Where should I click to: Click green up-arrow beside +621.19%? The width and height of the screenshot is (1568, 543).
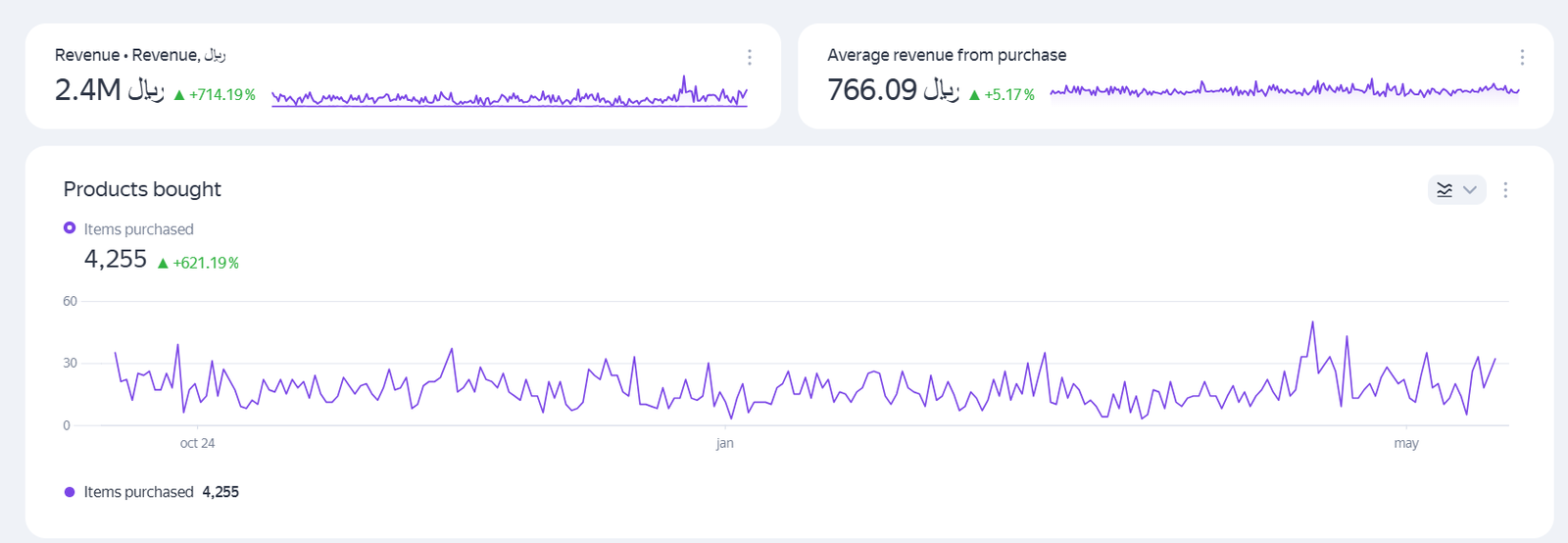tap(163, 263)
